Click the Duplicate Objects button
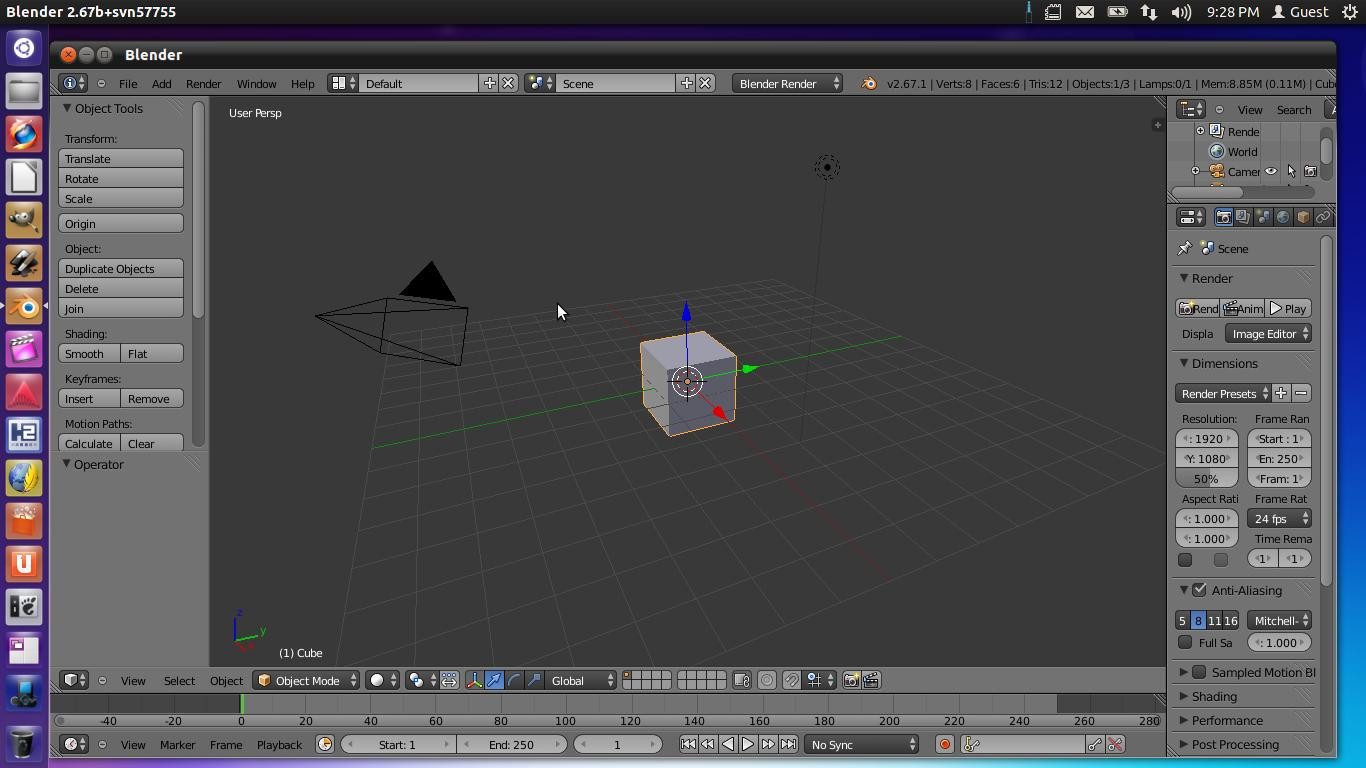Viewport: 1366px width, 768px height. [x=121, y=268]
